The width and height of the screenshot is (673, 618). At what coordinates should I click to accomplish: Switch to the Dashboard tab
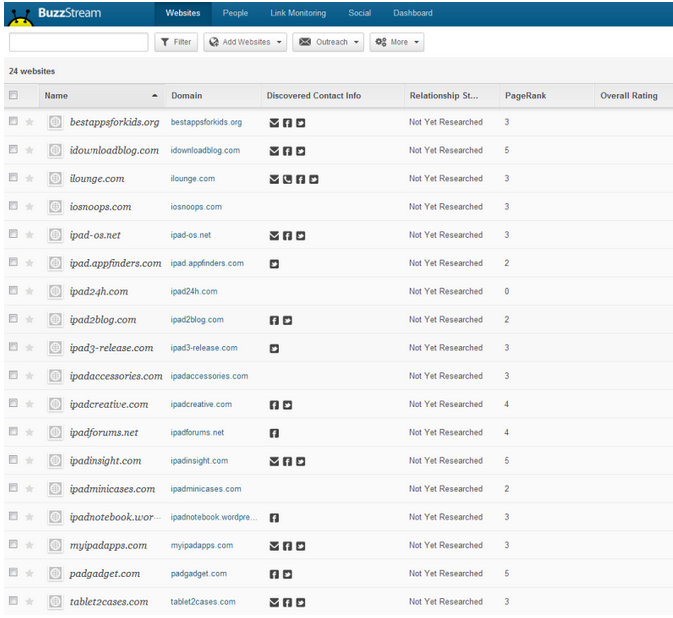413,13
